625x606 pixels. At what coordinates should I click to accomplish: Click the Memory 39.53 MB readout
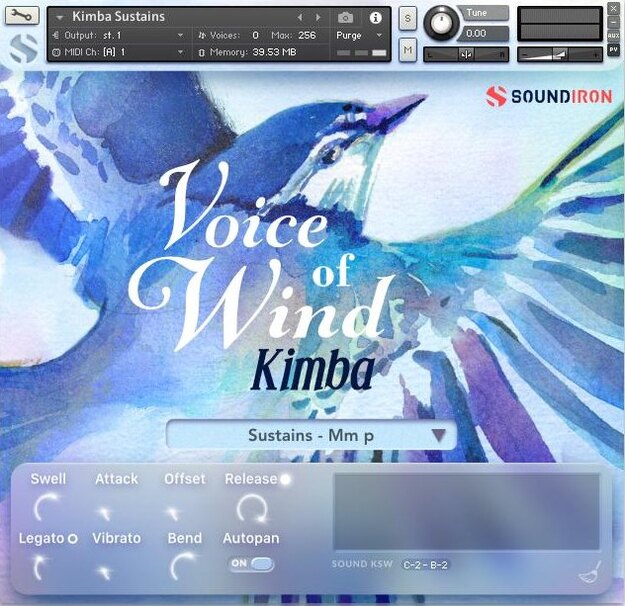[x=274, y=52]
